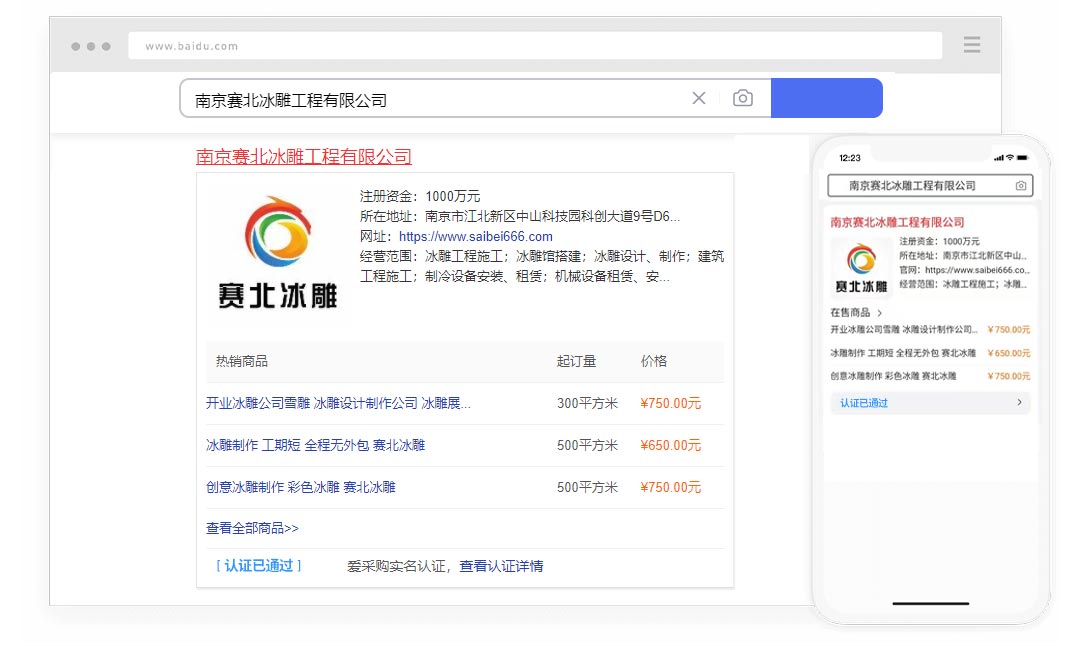Open the phone's 创意冰雕制作 彩色冰雕 row
Screen dimensions: 1080x646
(930, 375)
